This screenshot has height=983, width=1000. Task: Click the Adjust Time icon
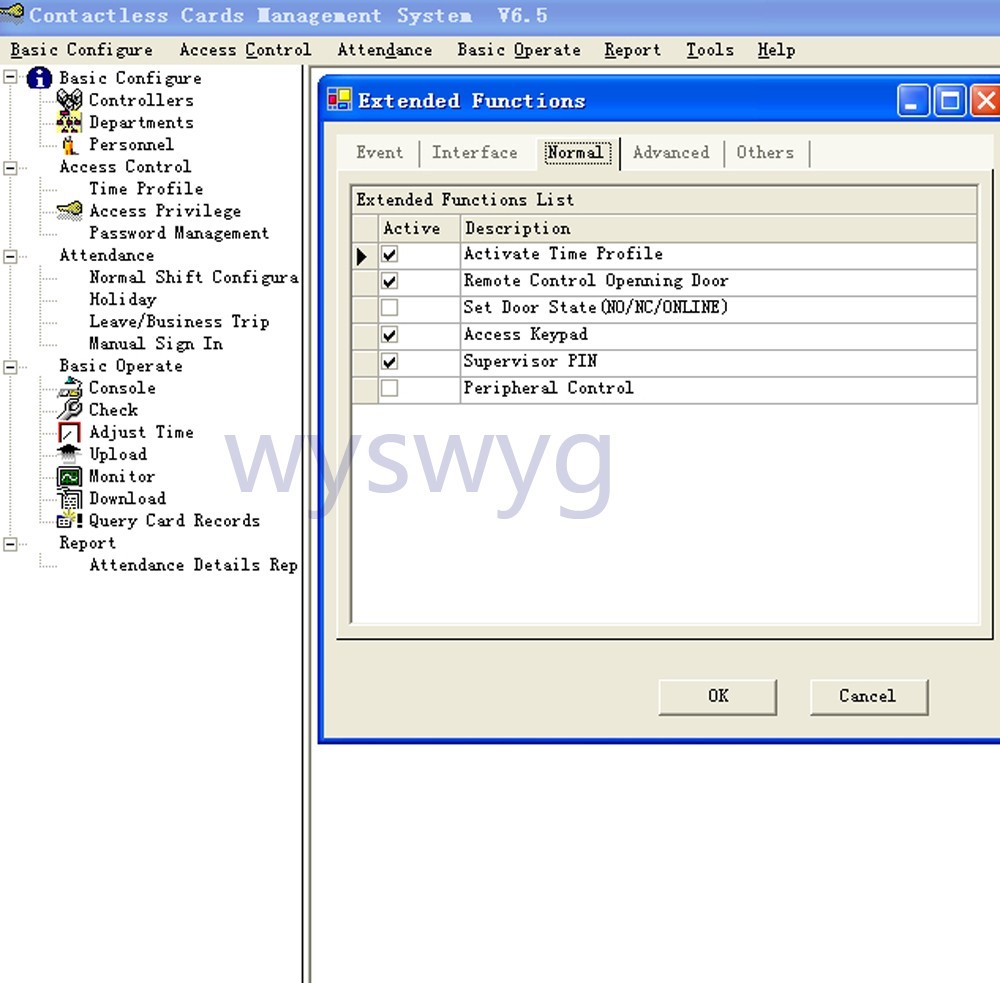[x=69, y=433]
